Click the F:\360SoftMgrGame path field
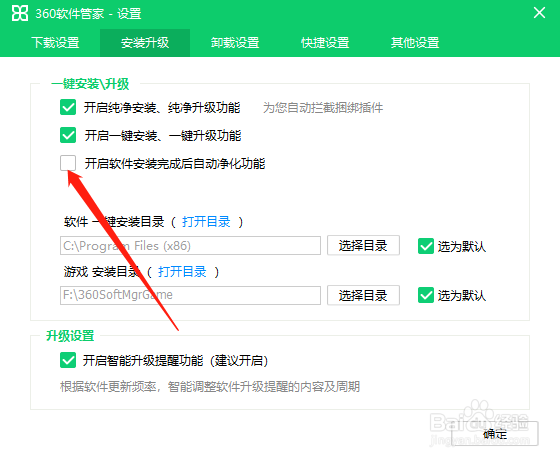Viewport: 560px width, 460px height. [190, 295]
